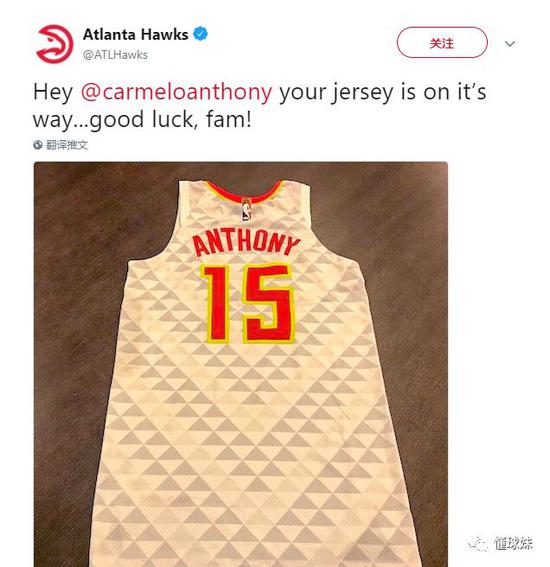Click the watermark logo beside 懂球妹
This screenshot has width=550, height=567.
(478, 543)
